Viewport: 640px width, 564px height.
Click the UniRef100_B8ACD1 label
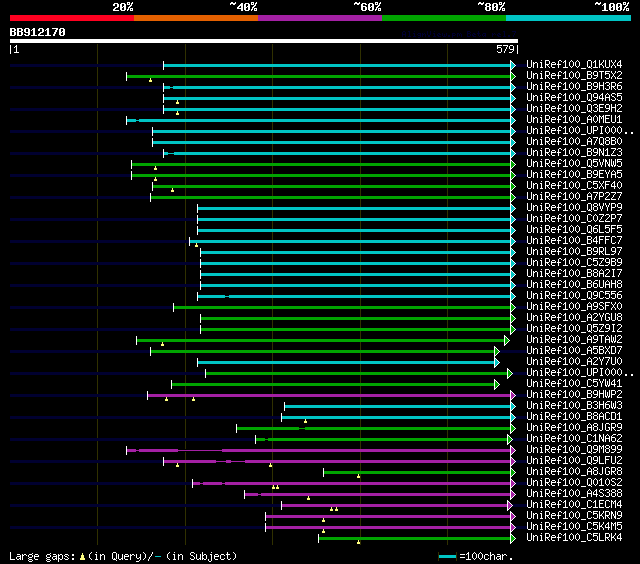574,417
